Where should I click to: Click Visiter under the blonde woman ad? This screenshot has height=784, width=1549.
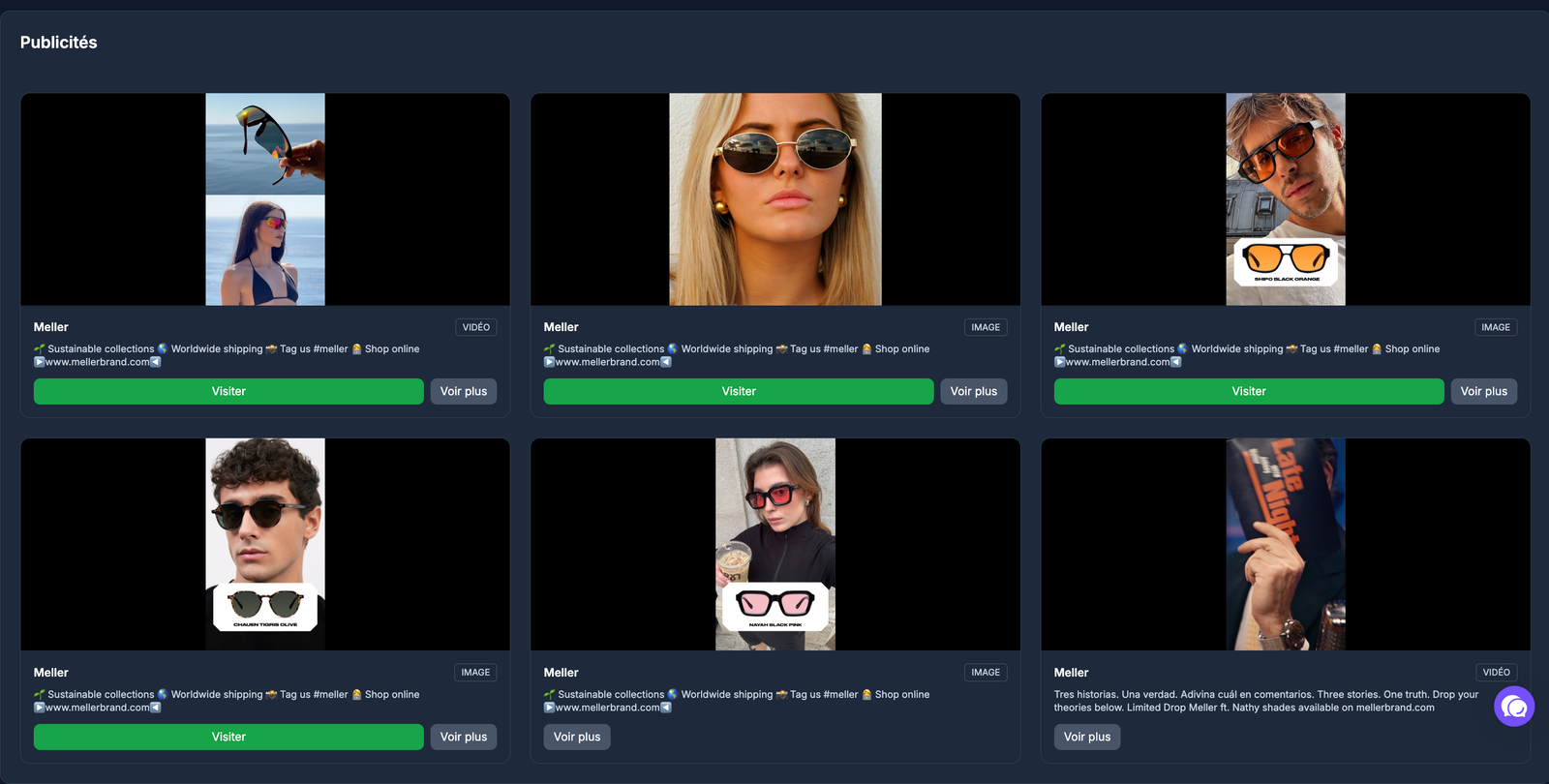739,391
